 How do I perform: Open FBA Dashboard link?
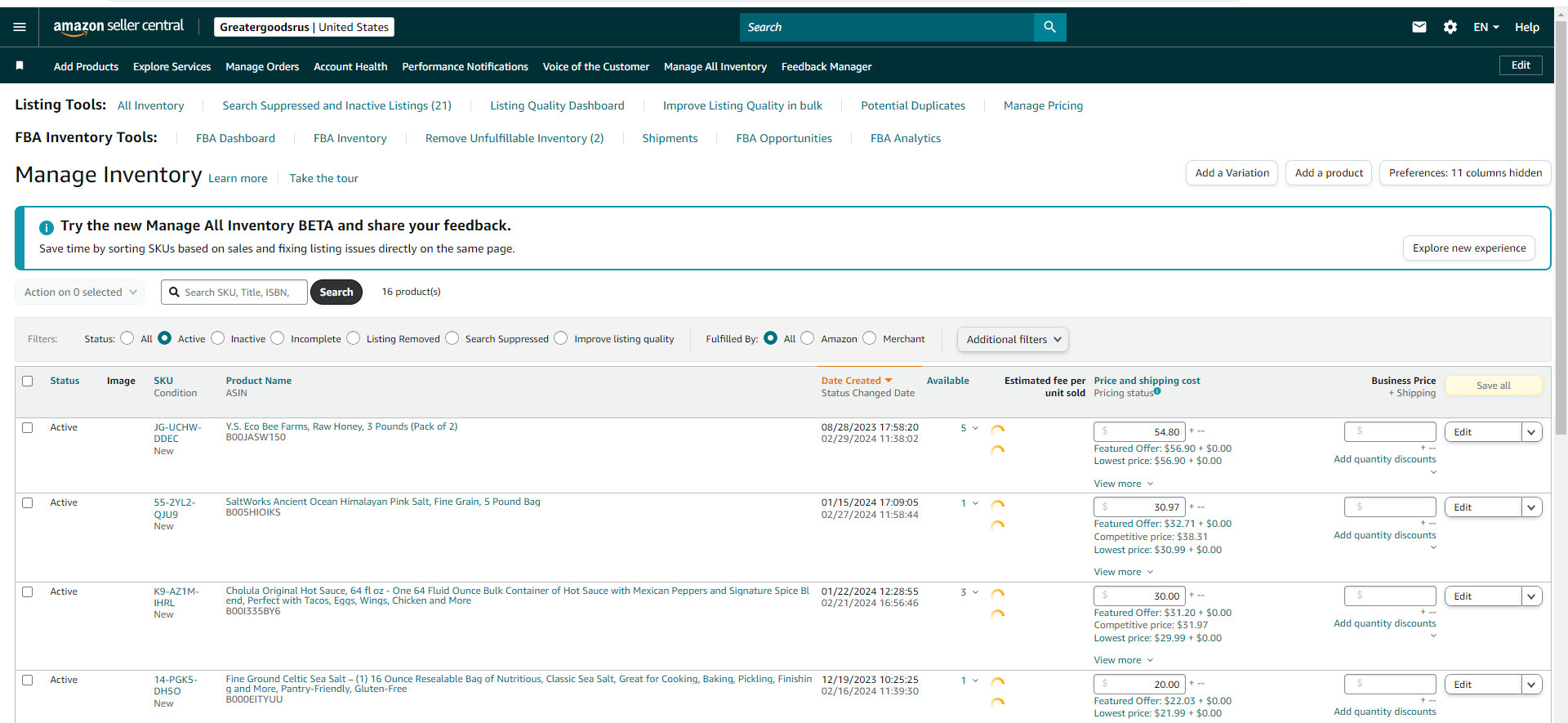(x=235, y=138)
